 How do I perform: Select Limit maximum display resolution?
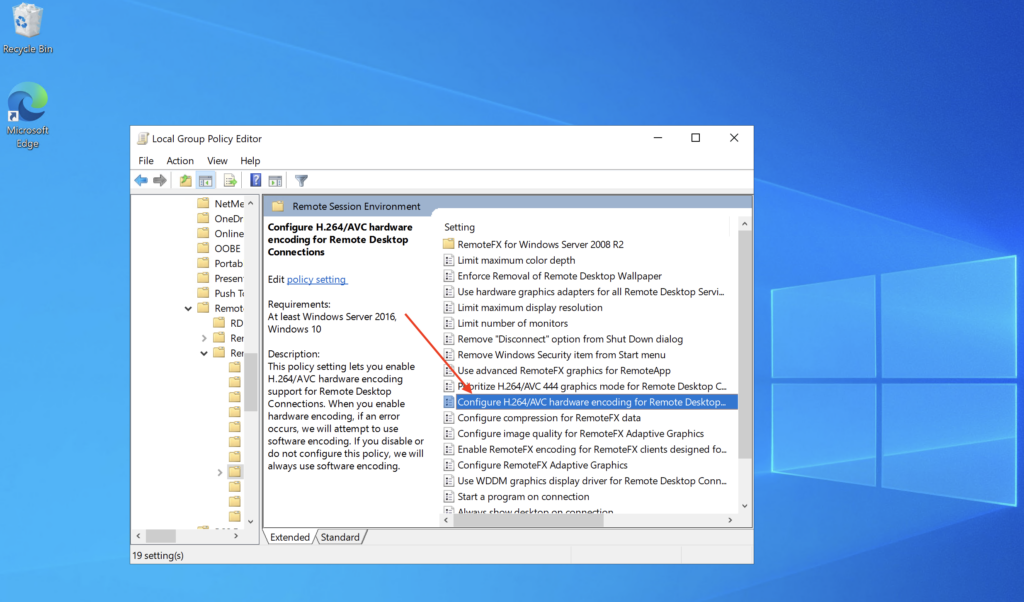(530, 308)
